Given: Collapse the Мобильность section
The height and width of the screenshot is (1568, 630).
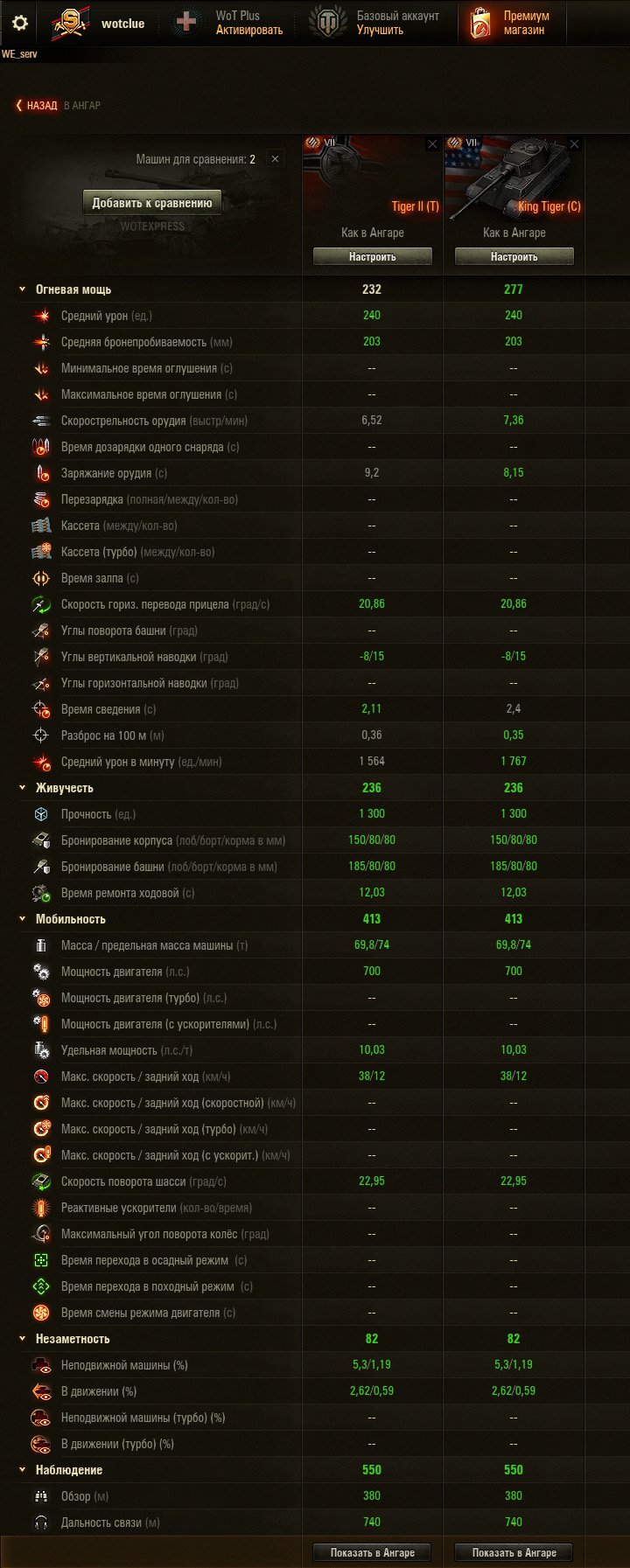Looking at the screenshot, I should [23, 919].
